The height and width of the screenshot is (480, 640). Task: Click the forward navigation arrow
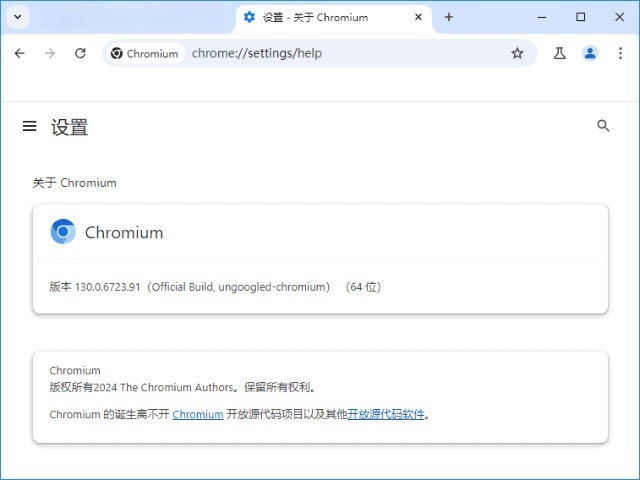[50, 53]
